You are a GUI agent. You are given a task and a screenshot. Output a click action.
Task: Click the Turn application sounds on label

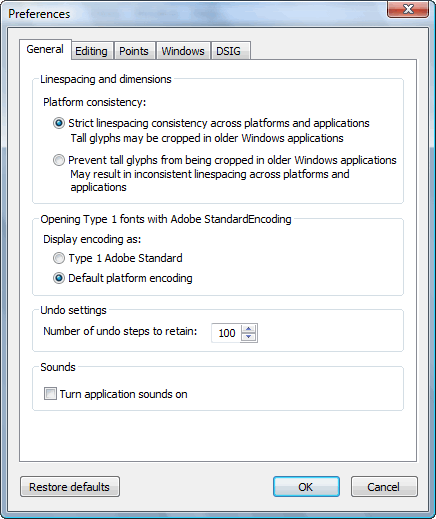pos(123,394)
